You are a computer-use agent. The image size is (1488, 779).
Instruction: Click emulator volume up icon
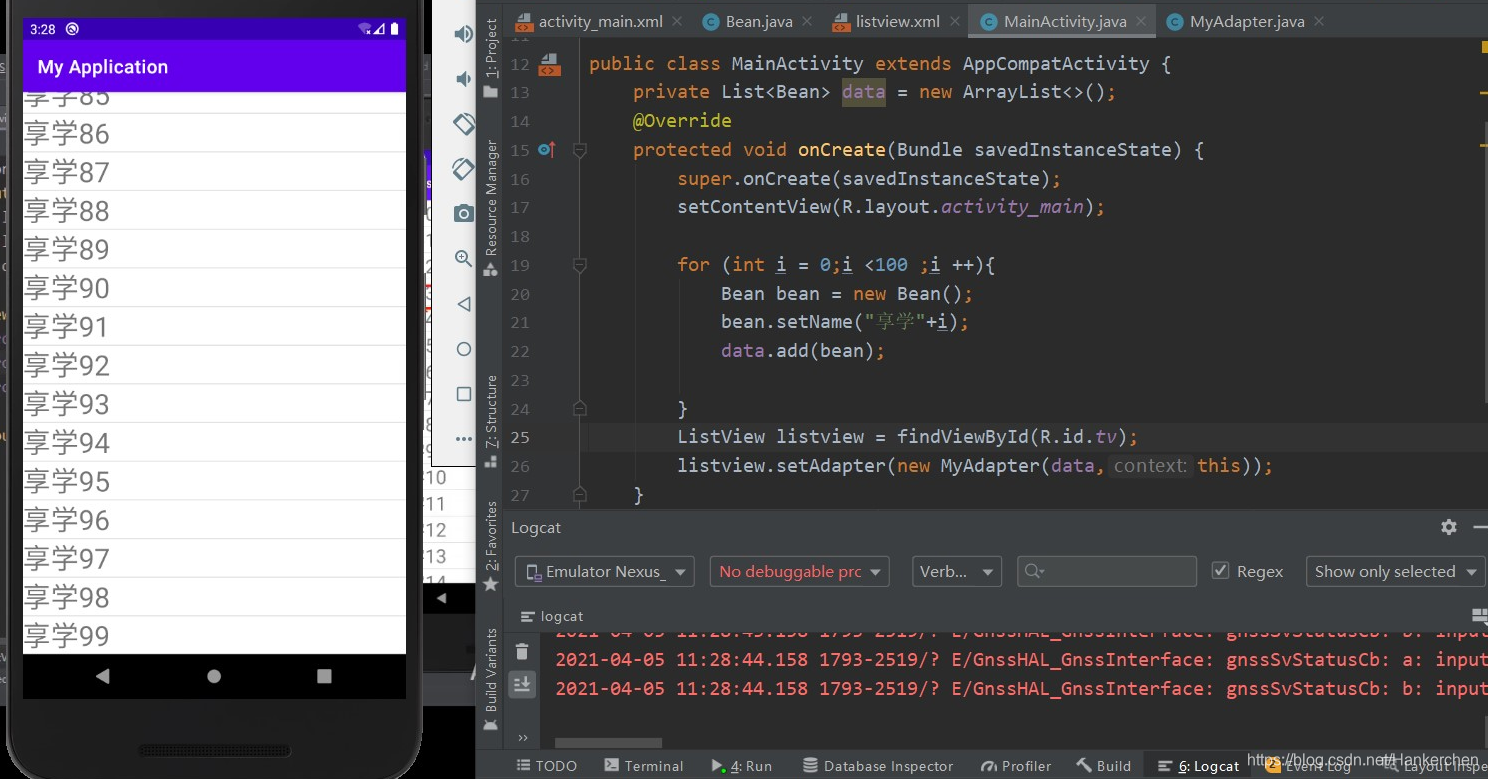tap(463, 35)
